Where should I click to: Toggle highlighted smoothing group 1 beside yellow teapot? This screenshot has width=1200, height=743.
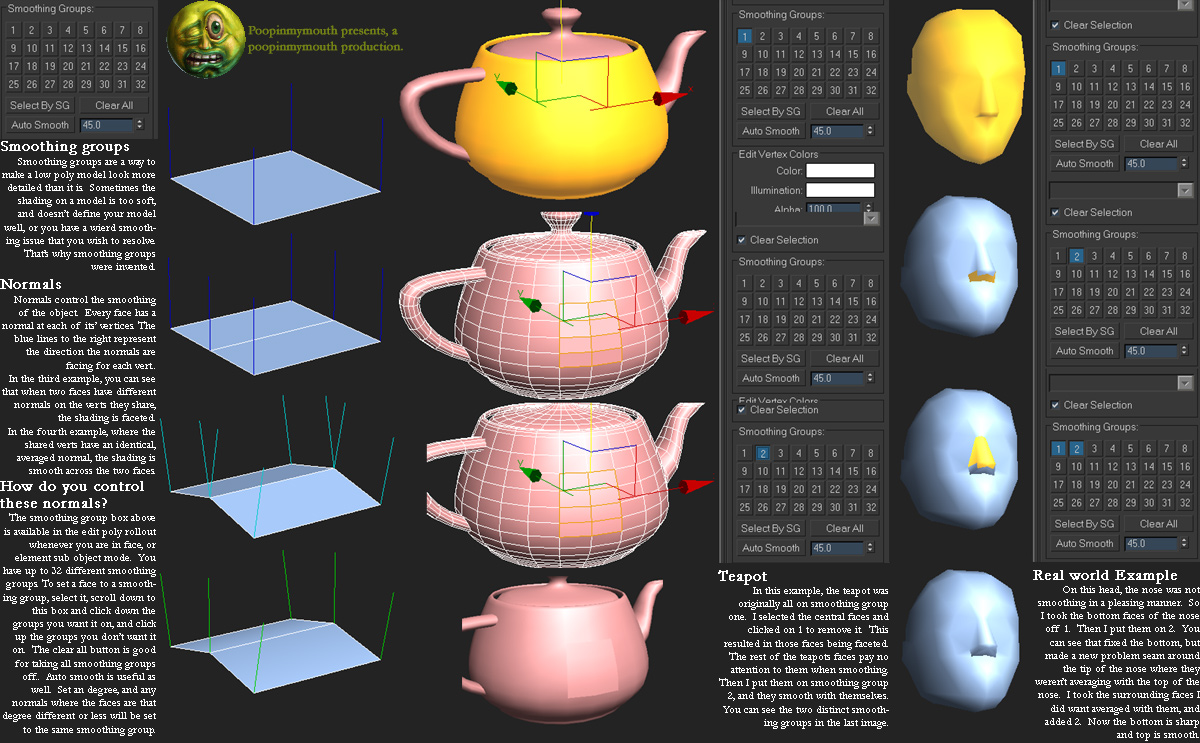pyautogui.click(x=744, y=37)
